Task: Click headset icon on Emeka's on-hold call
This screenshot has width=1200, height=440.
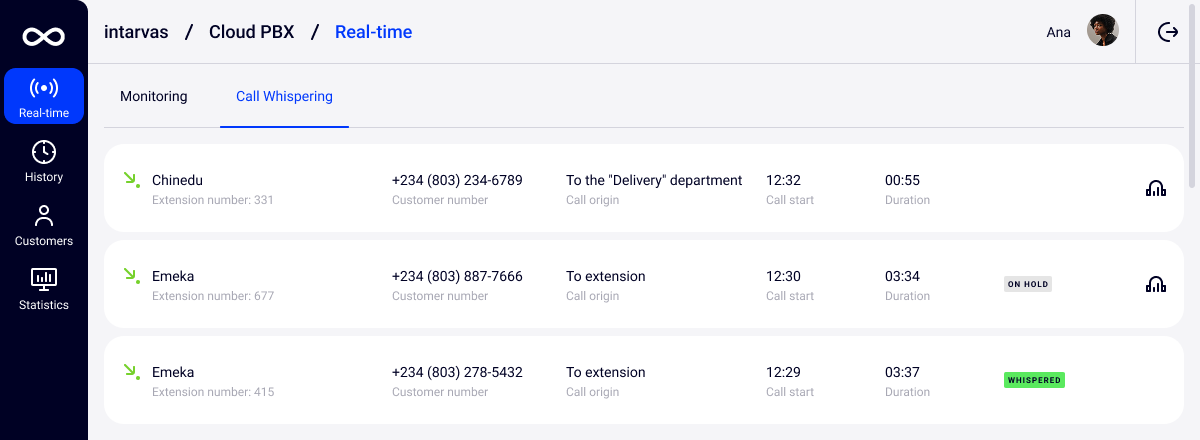Action: pyautogui.click(x=1155, y=284)
